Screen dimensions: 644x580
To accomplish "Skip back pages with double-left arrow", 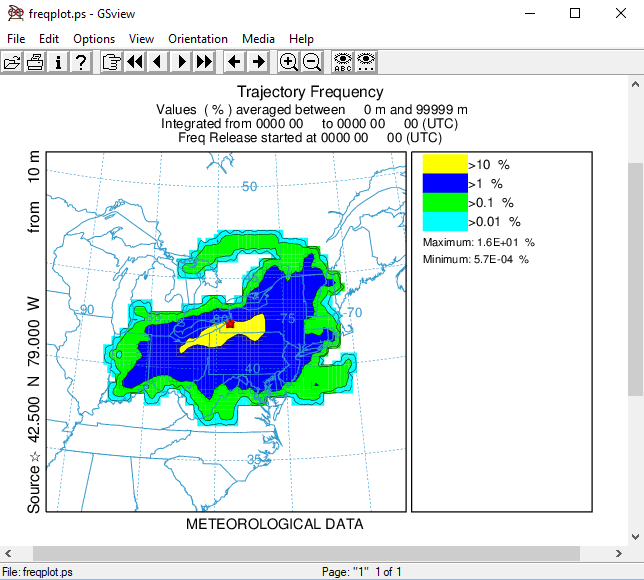I will [134, 62].
